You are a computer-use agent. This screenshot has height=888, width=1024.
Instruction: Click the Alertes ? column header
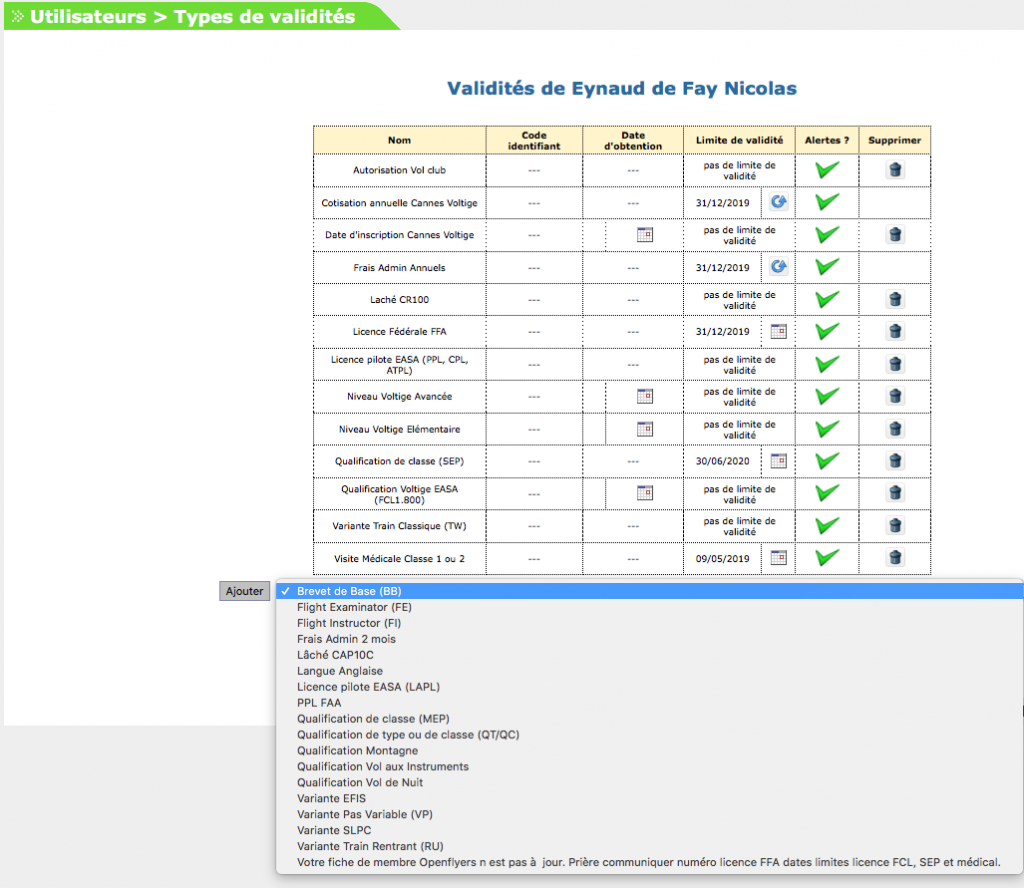pos(827,140)
